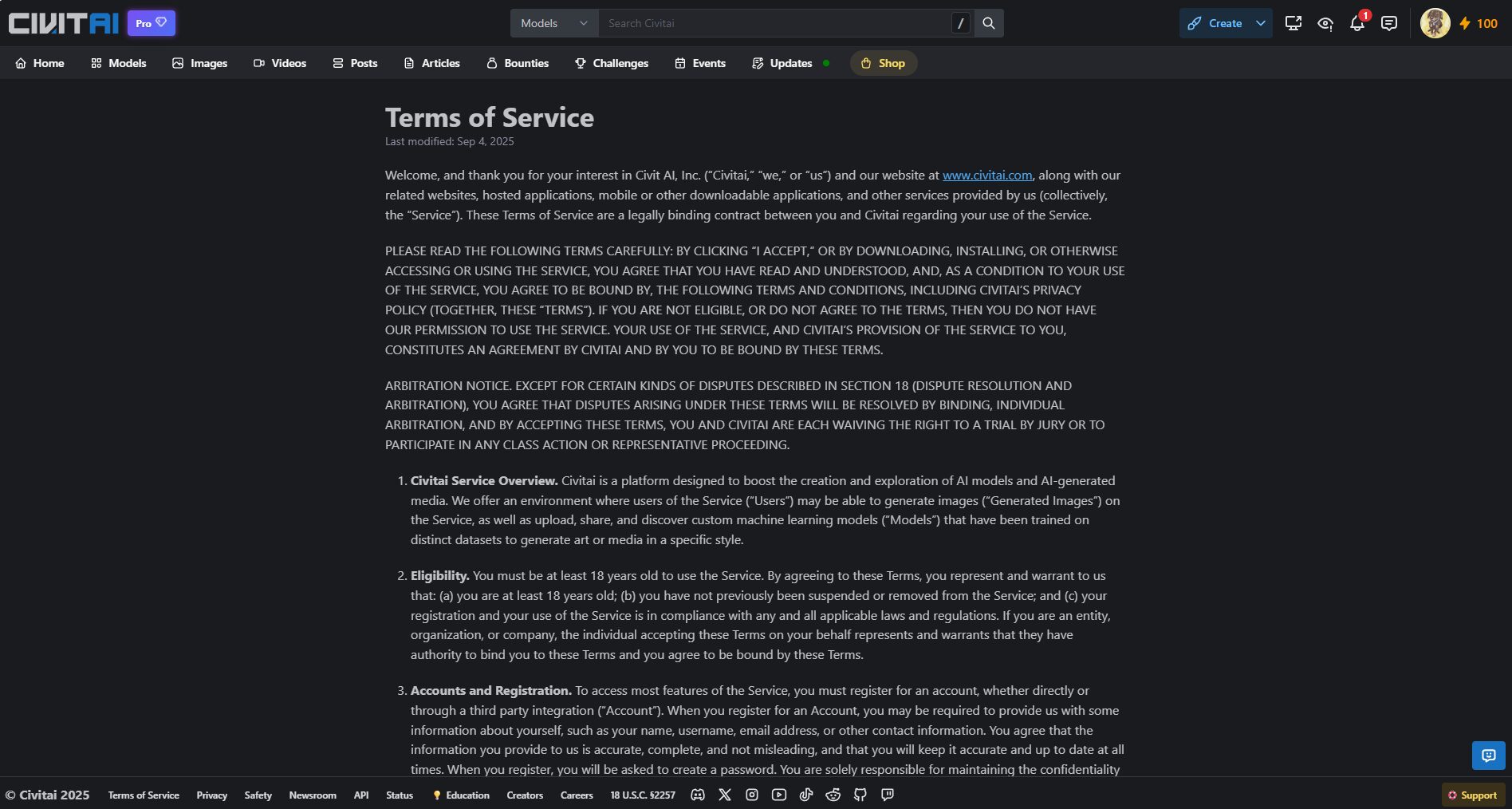Click the Create button

click(x=1215, y=23)
